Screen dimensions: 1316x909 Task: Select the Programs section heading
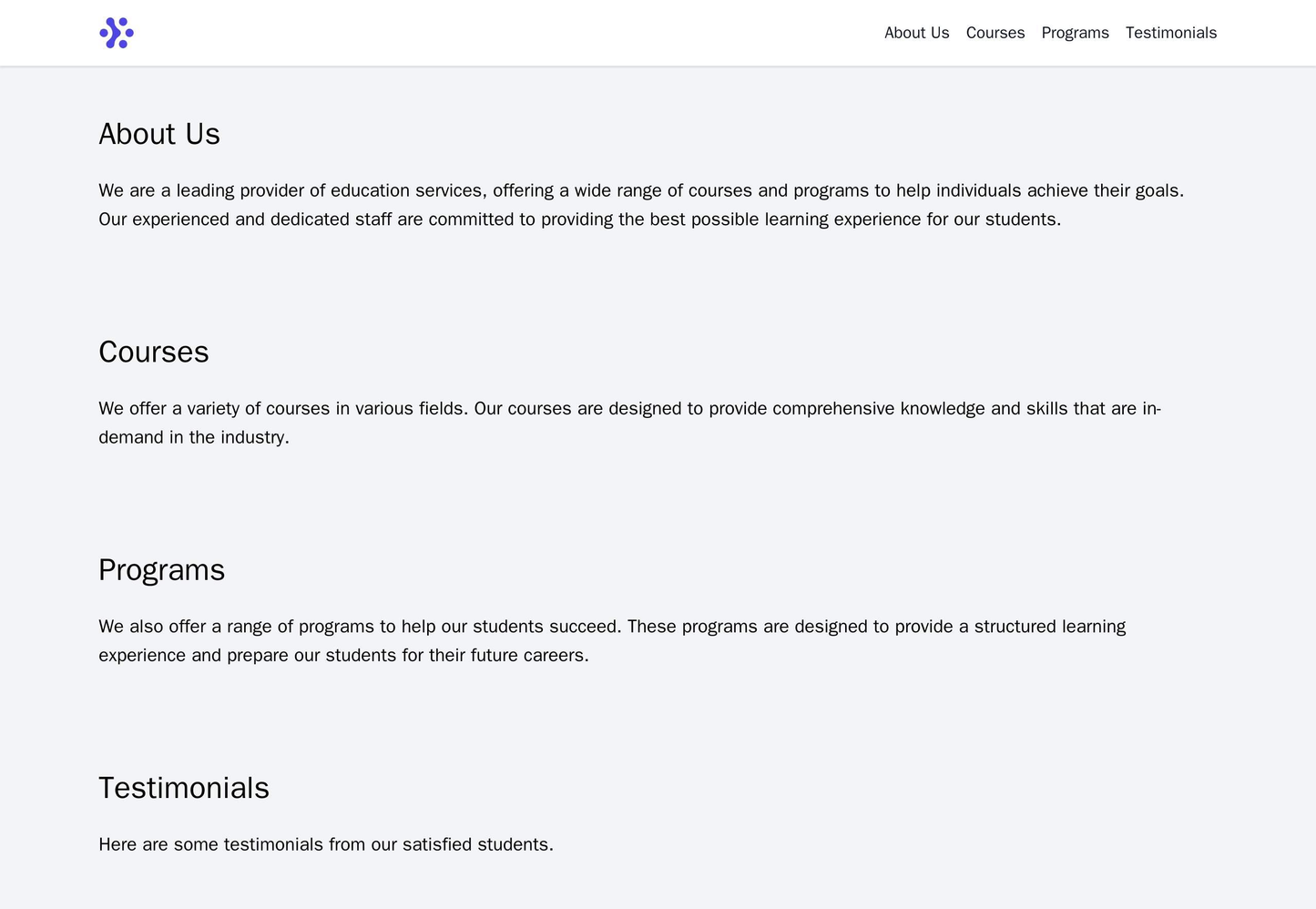pos(164,569)
